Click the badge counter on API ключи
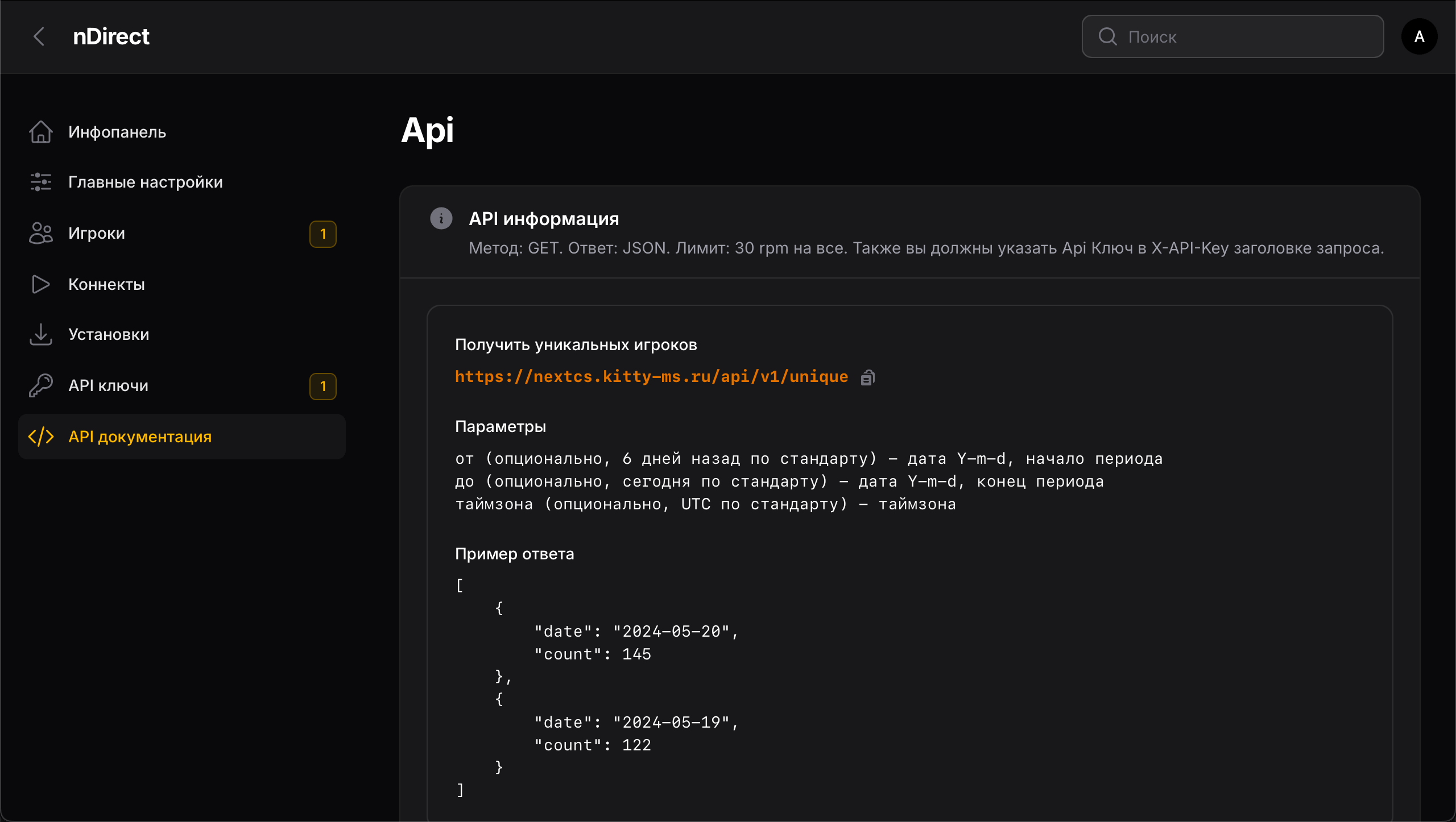Viewport: 1456px width, 822px height. 322,386
